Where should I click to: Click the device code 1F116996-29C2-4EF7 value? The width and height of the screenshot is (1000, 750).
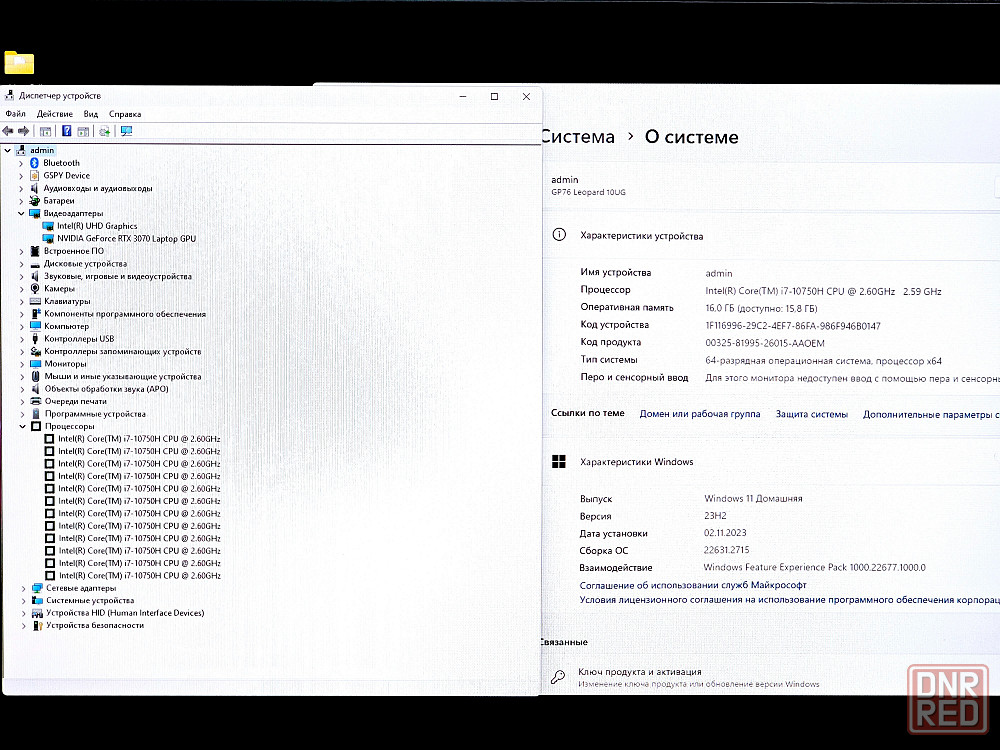(x=793, y=326)
